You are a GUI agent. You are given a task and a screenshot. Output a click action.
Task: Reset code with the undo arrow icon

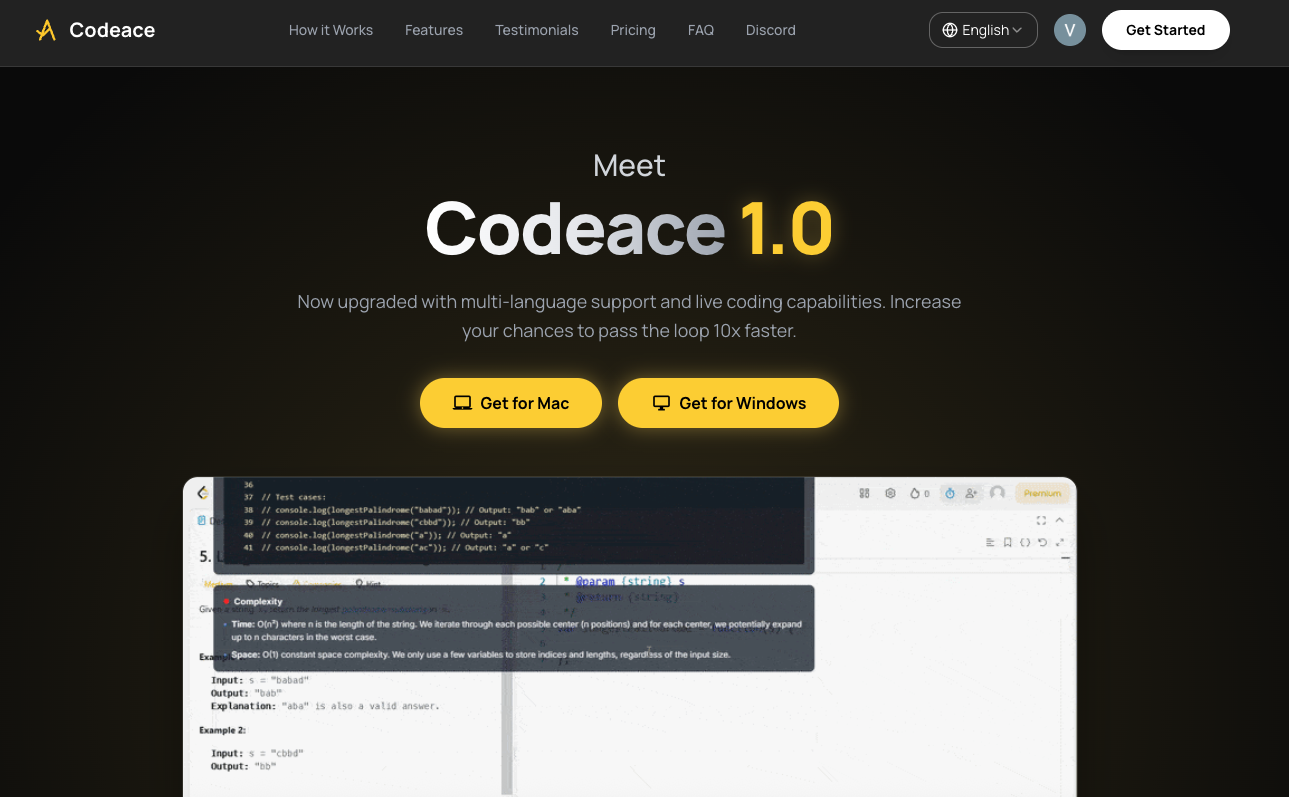coord(1040,542)
